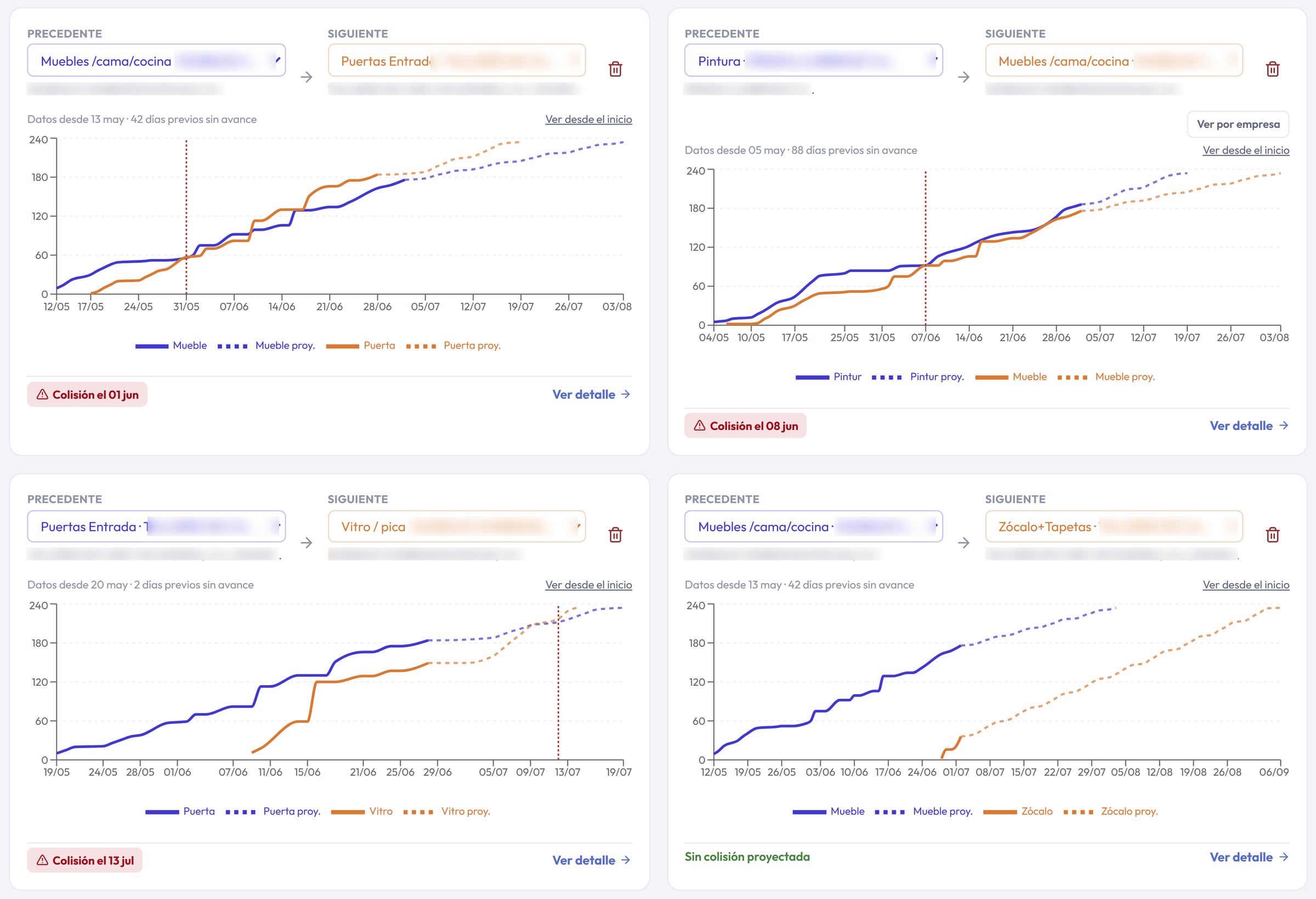
Task: Toggle Puerta proy. legend in Vitro chart
Action: click(x=273, y=811)
